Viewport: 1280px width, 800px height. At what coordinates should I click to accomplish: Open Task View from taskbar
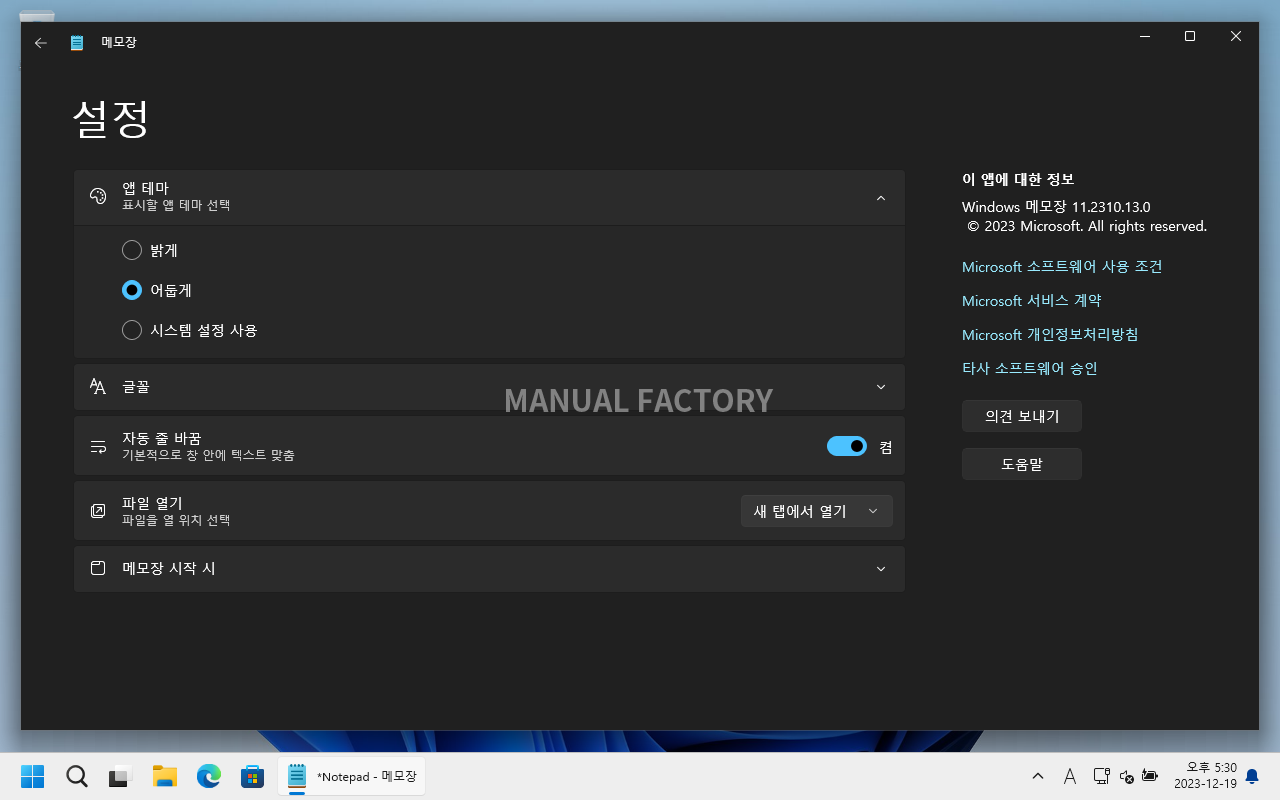point(121,776)
